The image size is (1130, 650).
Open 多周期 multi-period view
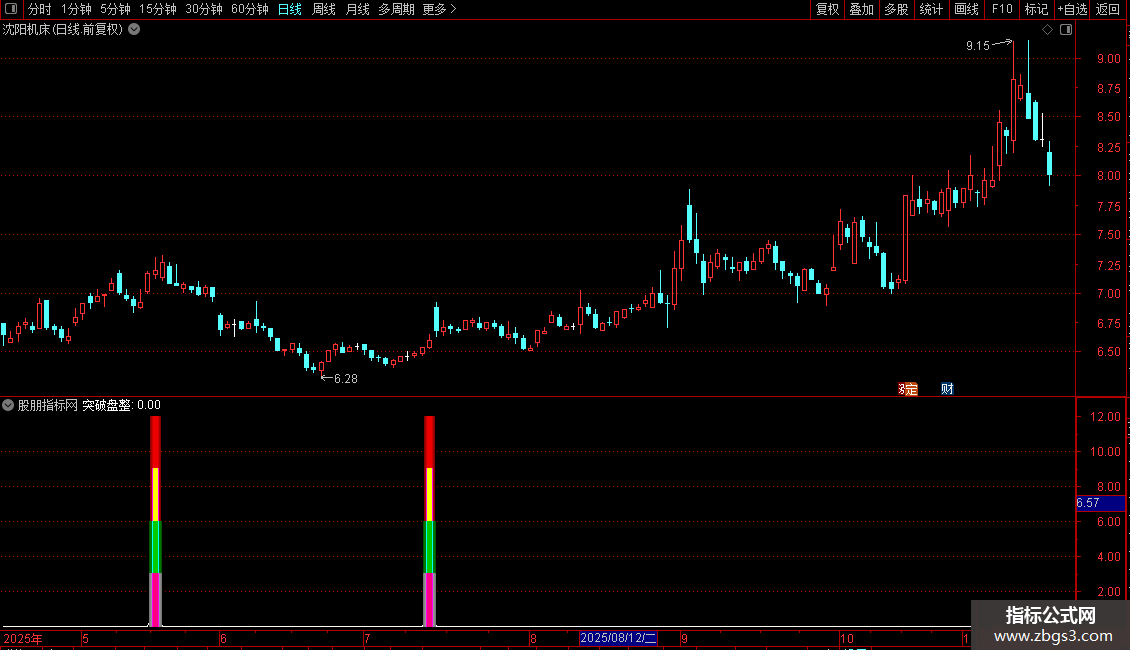point(396,9)
